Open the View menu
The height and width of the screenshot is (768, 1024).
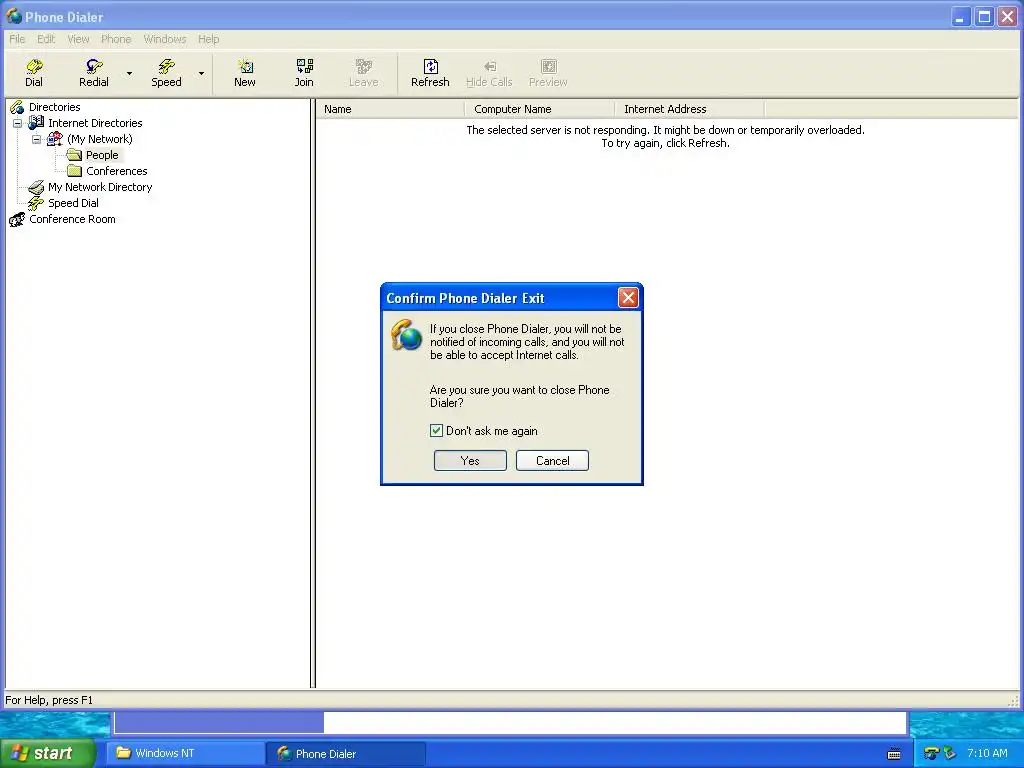[x=78, y=39]
